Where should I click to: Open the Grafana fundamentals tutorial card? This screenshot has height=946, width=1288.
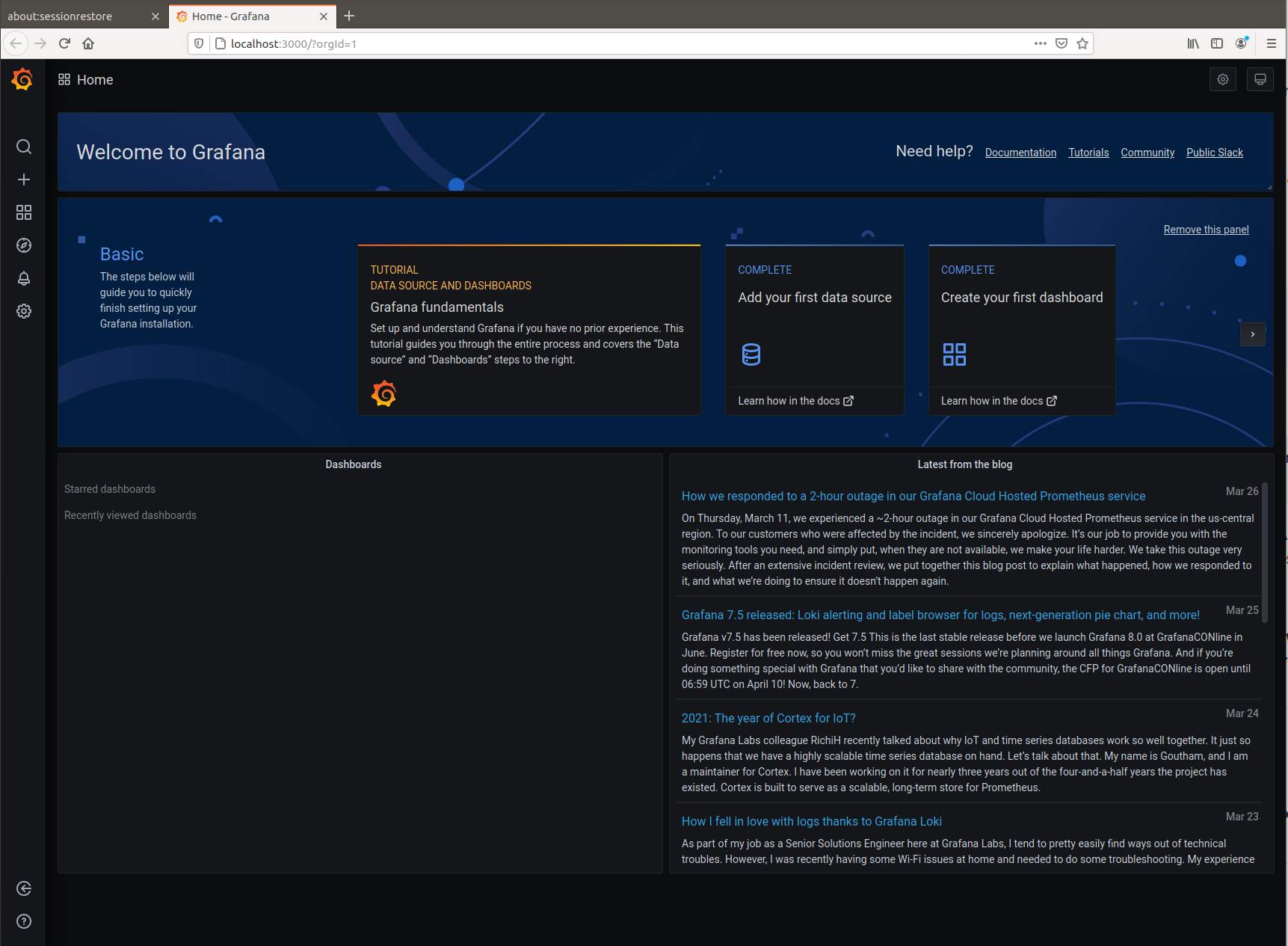coord(529,330)
